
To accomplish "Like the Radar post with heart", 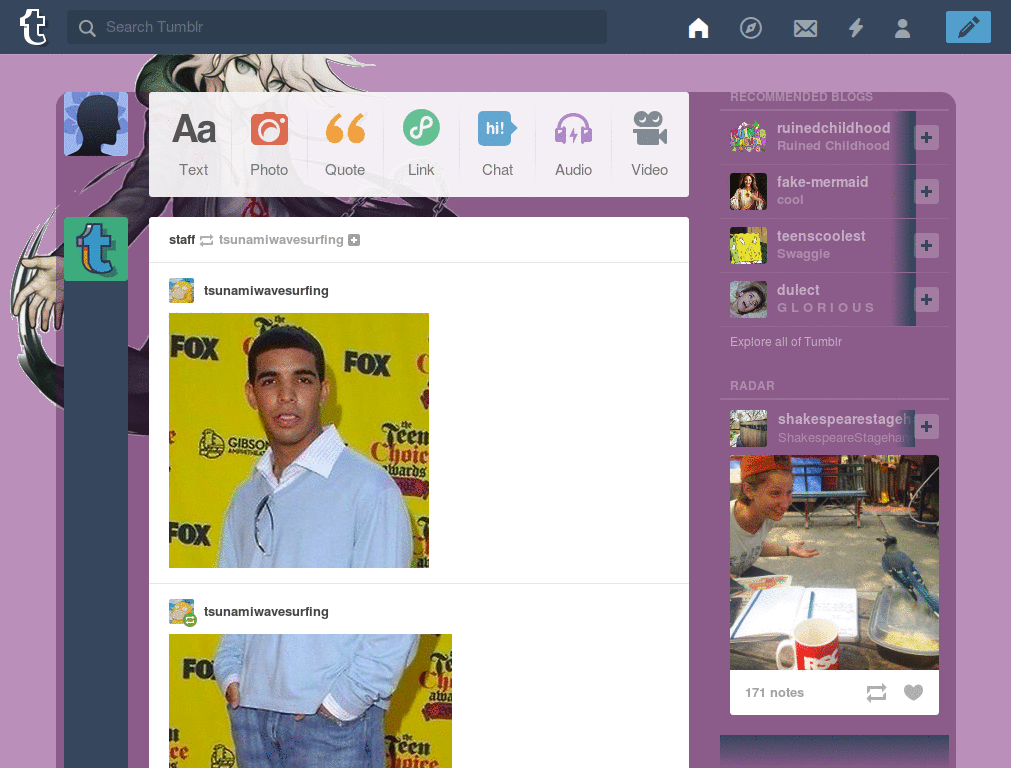I will 913,692.
